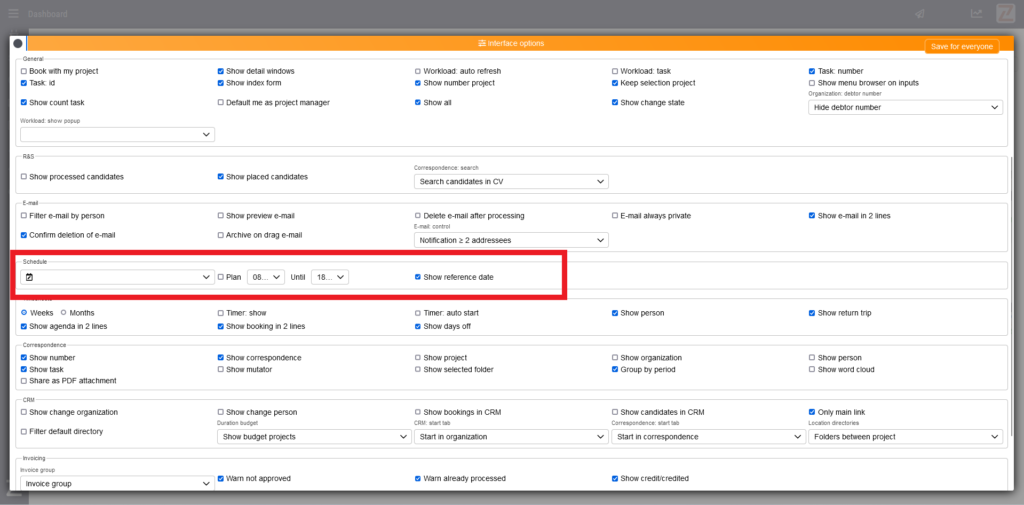Click the dark circle icon on dialog corner

[18, 43]
